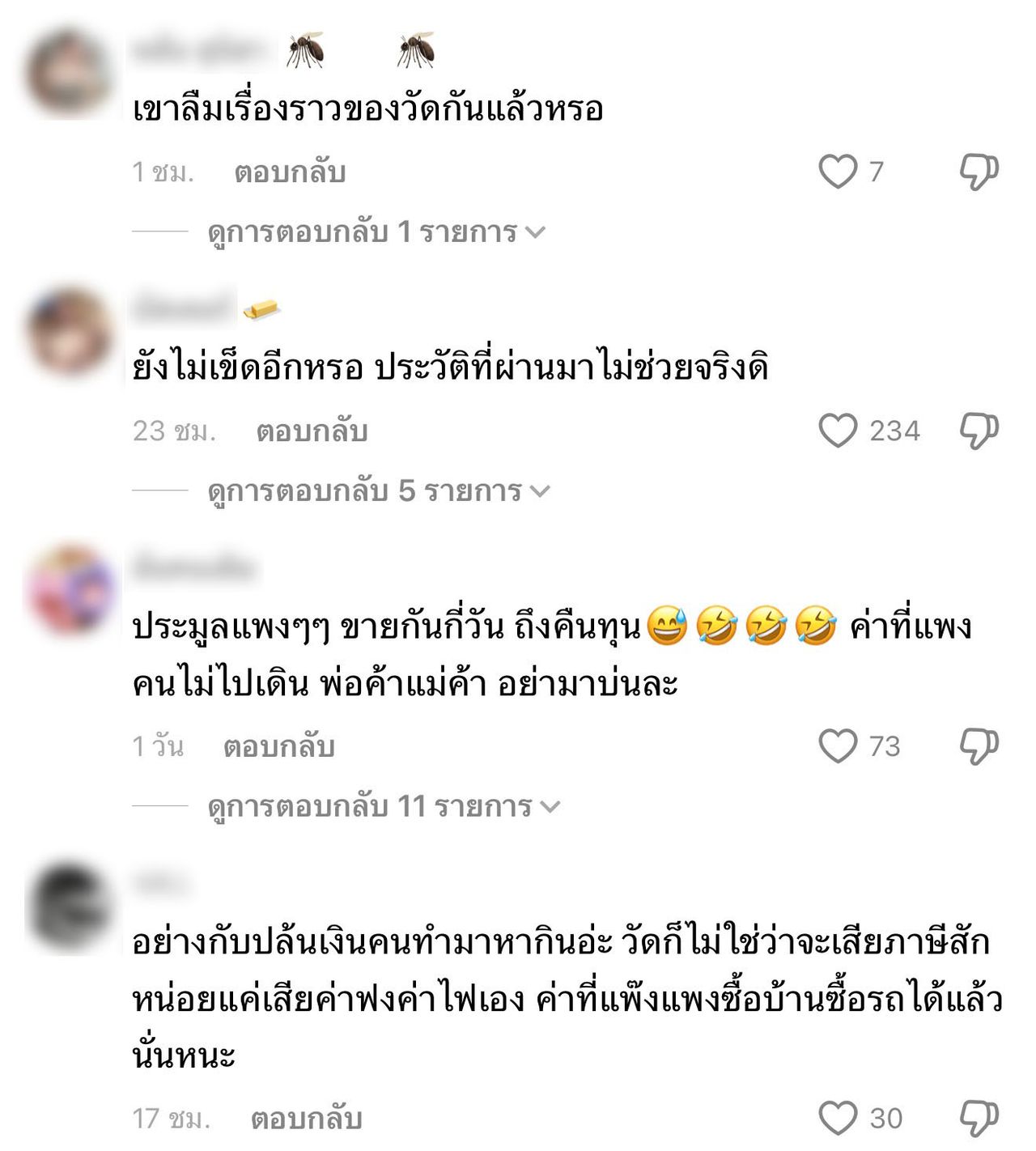This screenshot has height=1151, width=1036.
Task: Expand ดูการตอบกลับ 11 รายการ replies
Action: pos(384,807)
